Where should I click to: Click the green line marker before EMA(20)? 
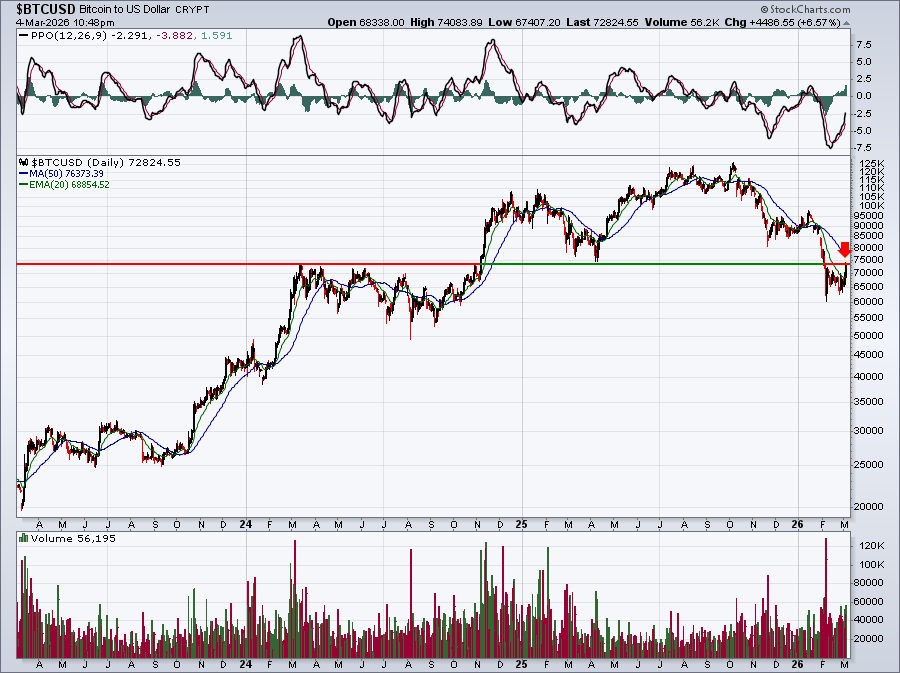click(23, 185)
